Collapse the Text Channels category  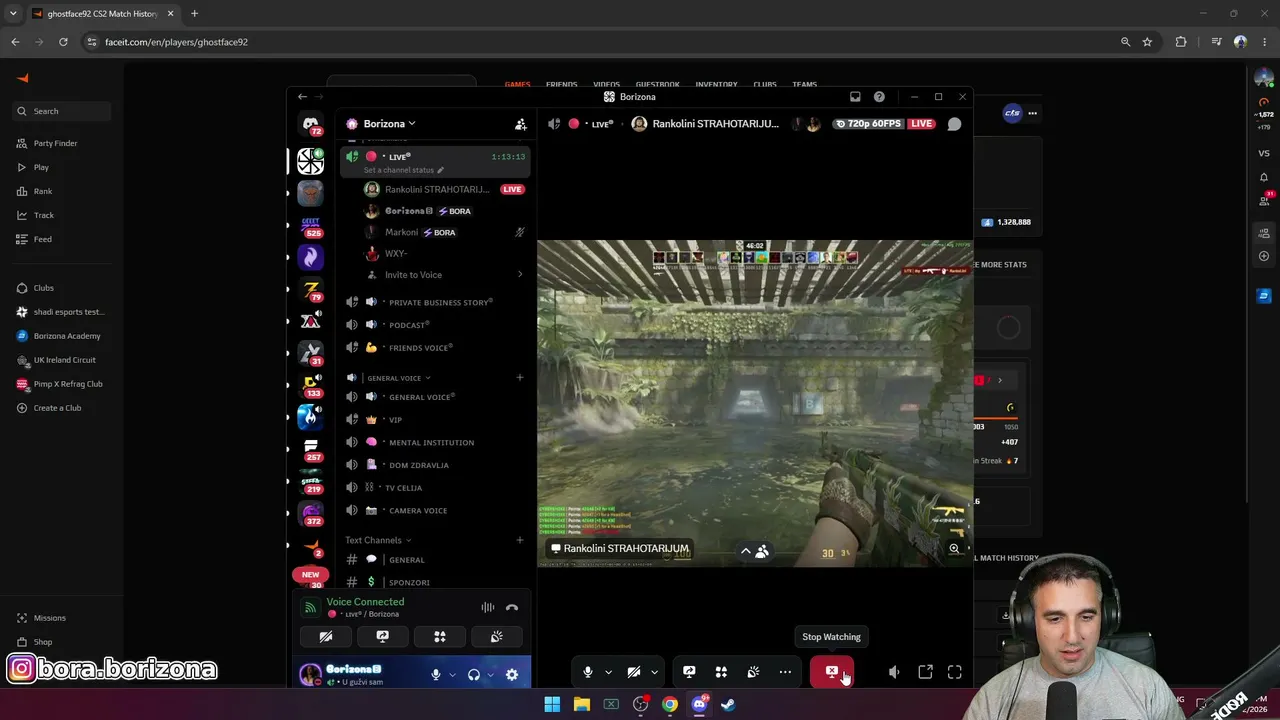pyautogui.click(x=378, y=540)
